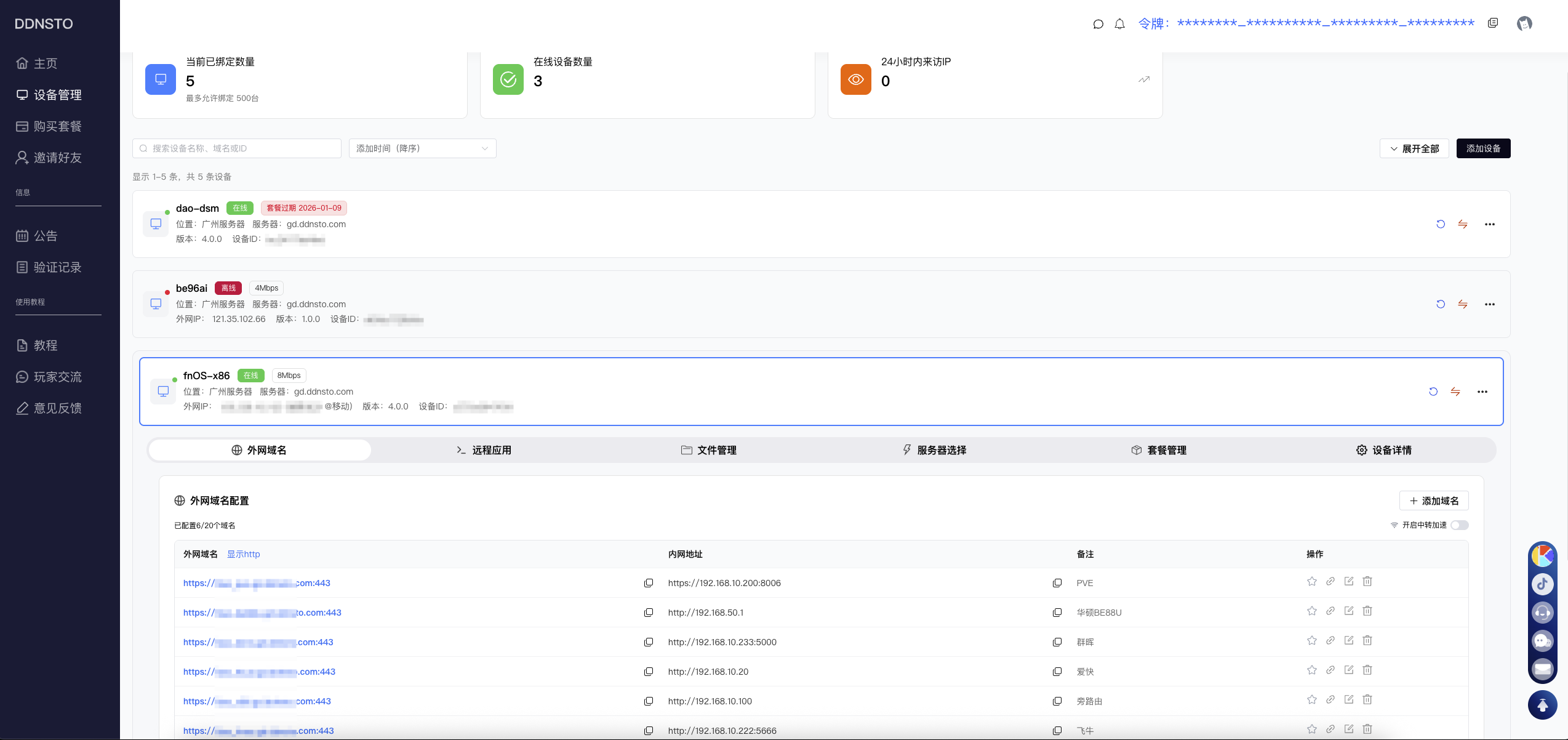Click the 24-hour visitor IP trend icon
The image size is (1568, 740).
tap(1144, 79)
